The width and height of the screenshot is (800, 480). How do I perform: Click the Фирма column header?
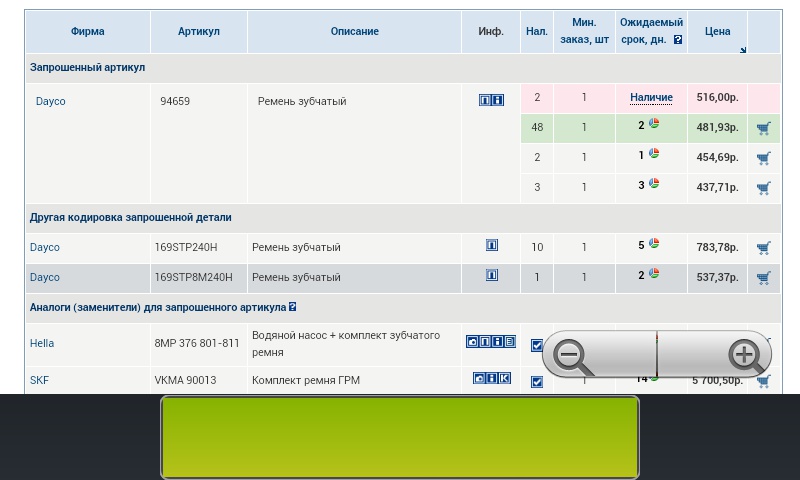[88, 31]
